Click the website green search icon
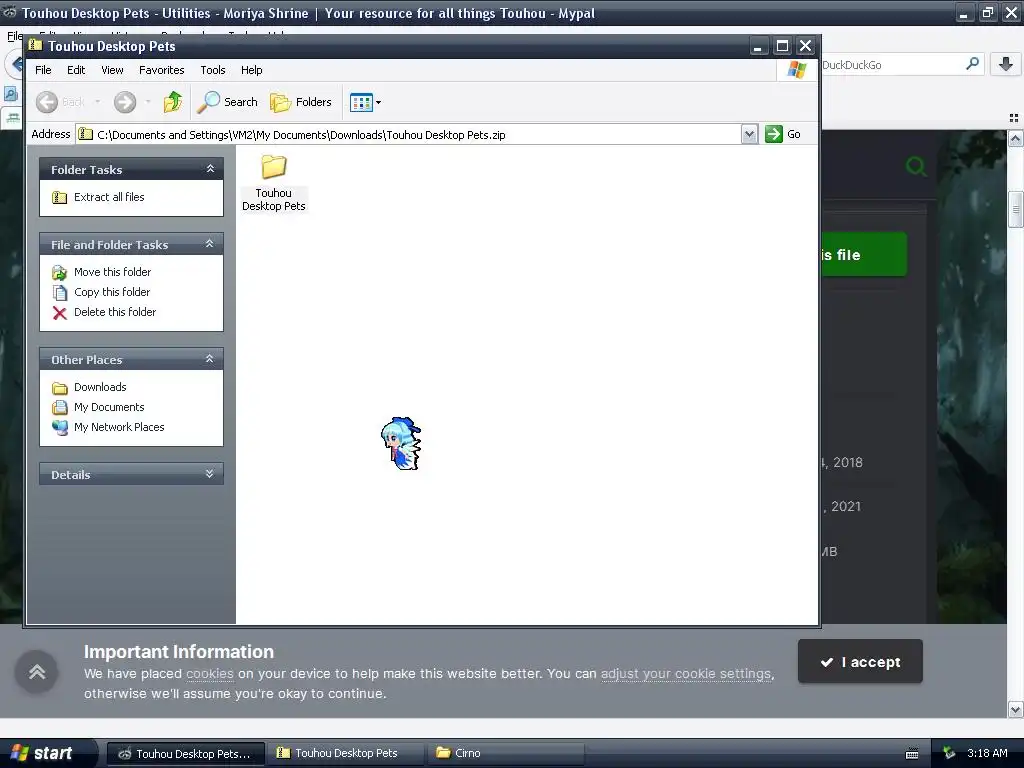Image resolution: width=1024 pixels, height=768 pixels. click(916, 167)
